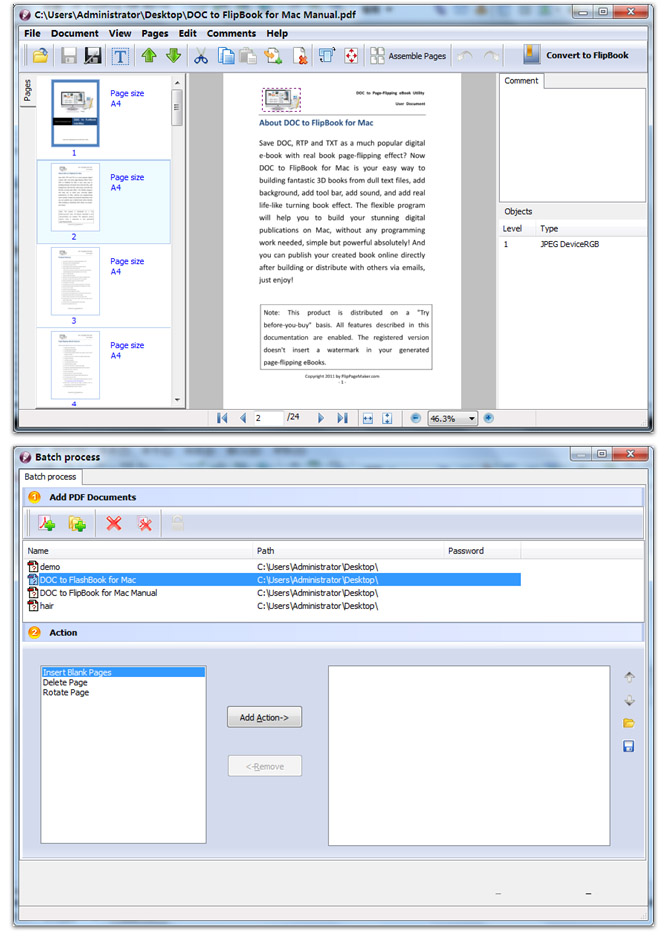Open a PDF with the folder icon
The height and width of the screenshot is (939, 670).
pyautogui.click(x=40, y=56)
